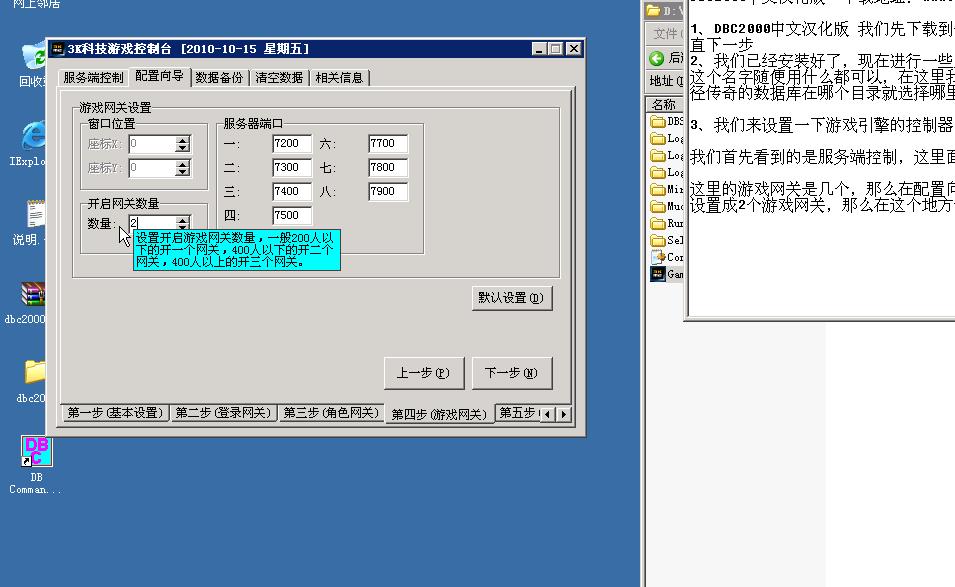Switch to the 服务端控制 tab
This screenshot has width=955, height=587.
93,78
